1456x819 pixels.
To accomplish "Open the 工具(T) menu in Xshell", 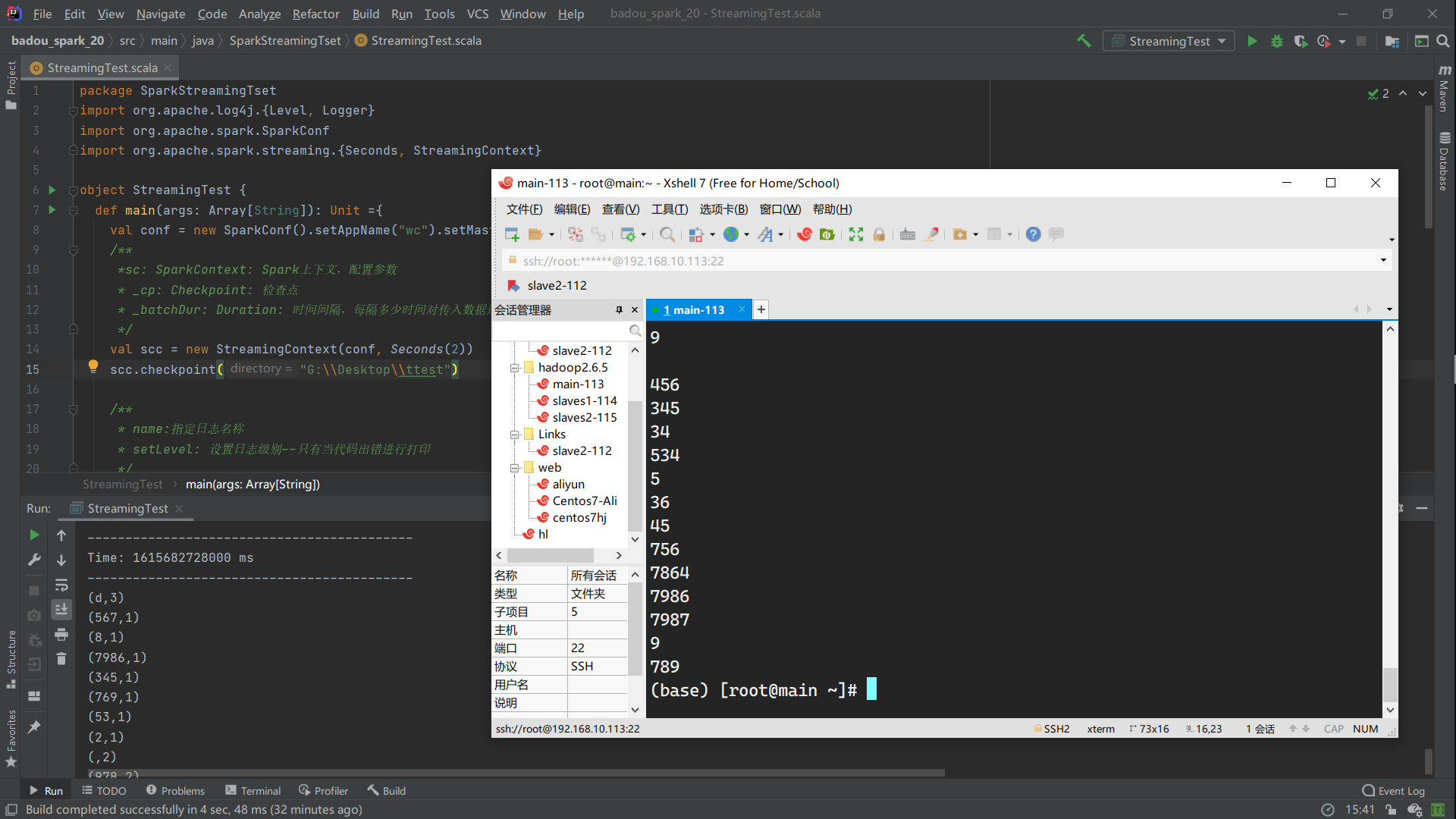I will click(x=670, y=209).
